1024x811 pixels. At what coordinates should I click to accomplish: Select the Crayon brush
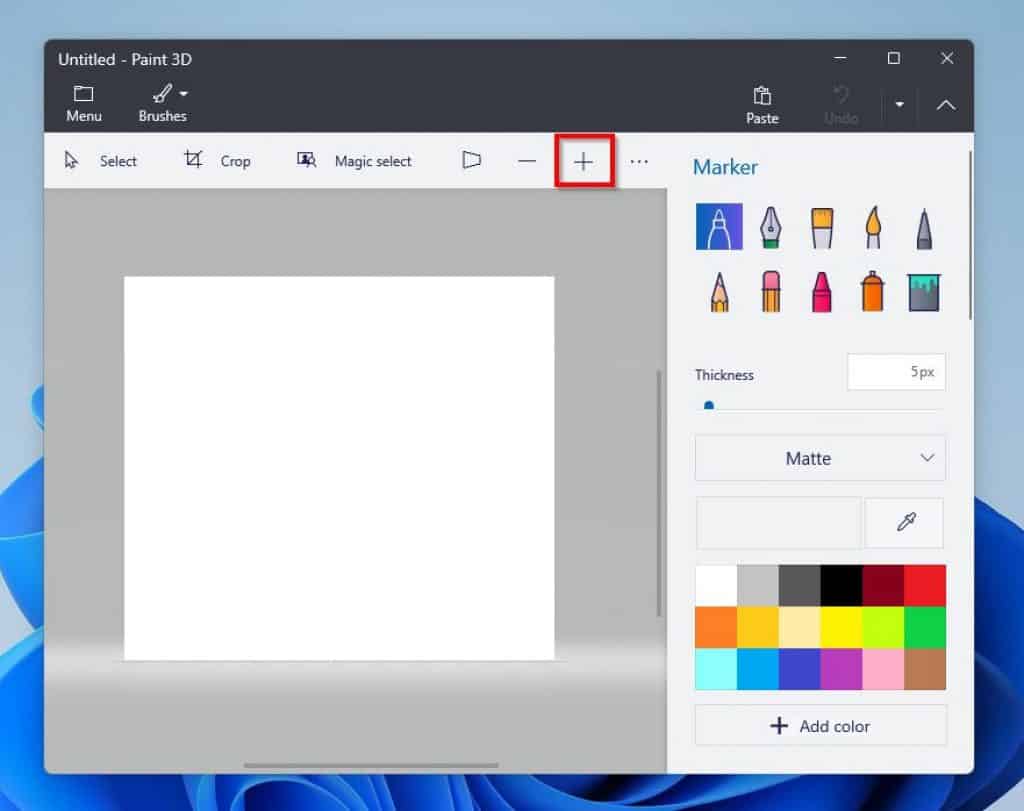tap(822, 292)
